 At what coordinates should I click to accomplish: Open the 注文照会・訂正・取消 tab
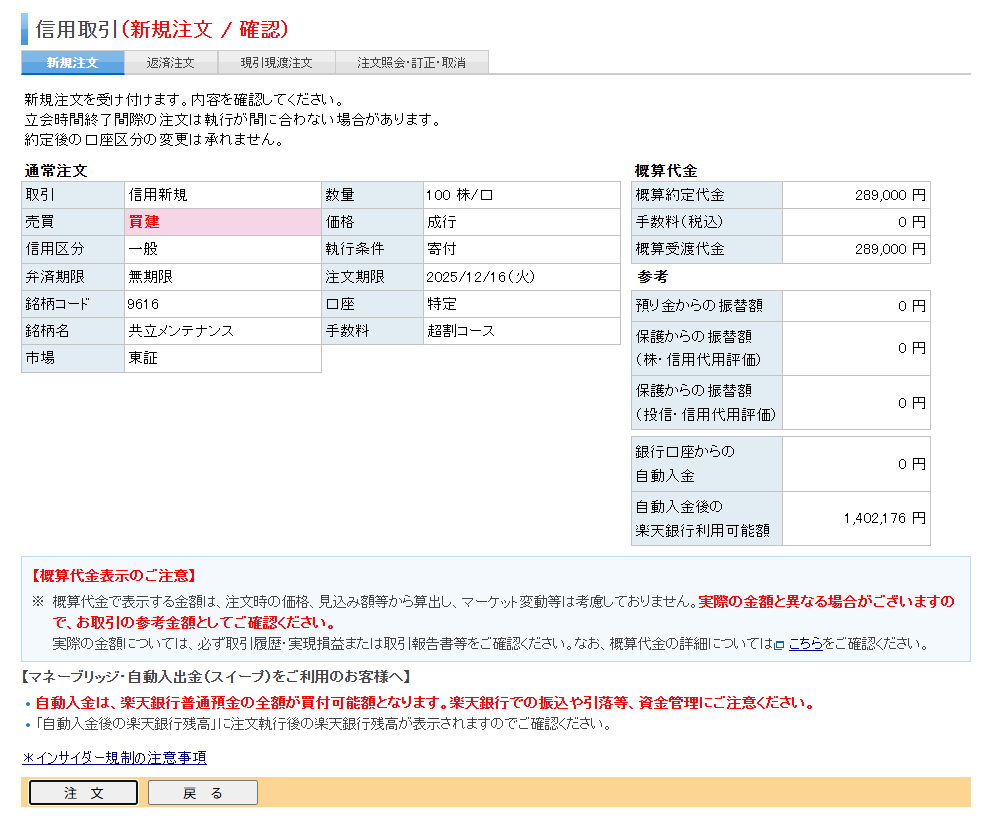click(x=412, y=62)
